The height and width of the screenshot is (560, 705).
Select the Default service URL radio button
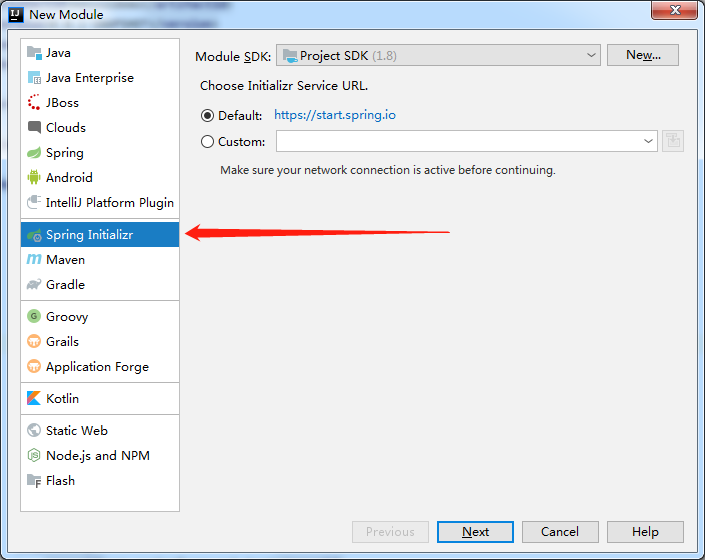tap(207, 116)
